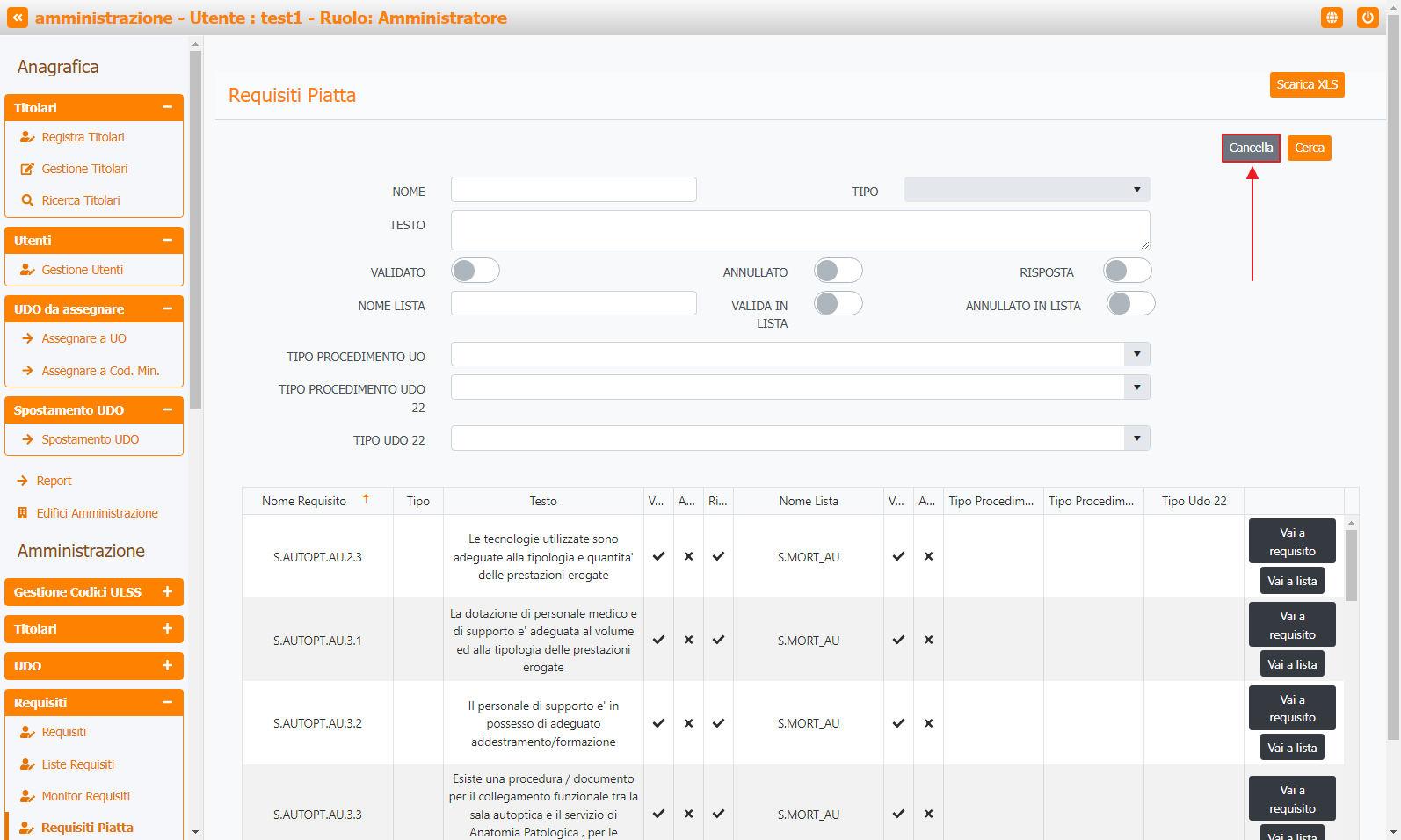
Task: Open the TIPO dropdown
Action: (1027, 190)
